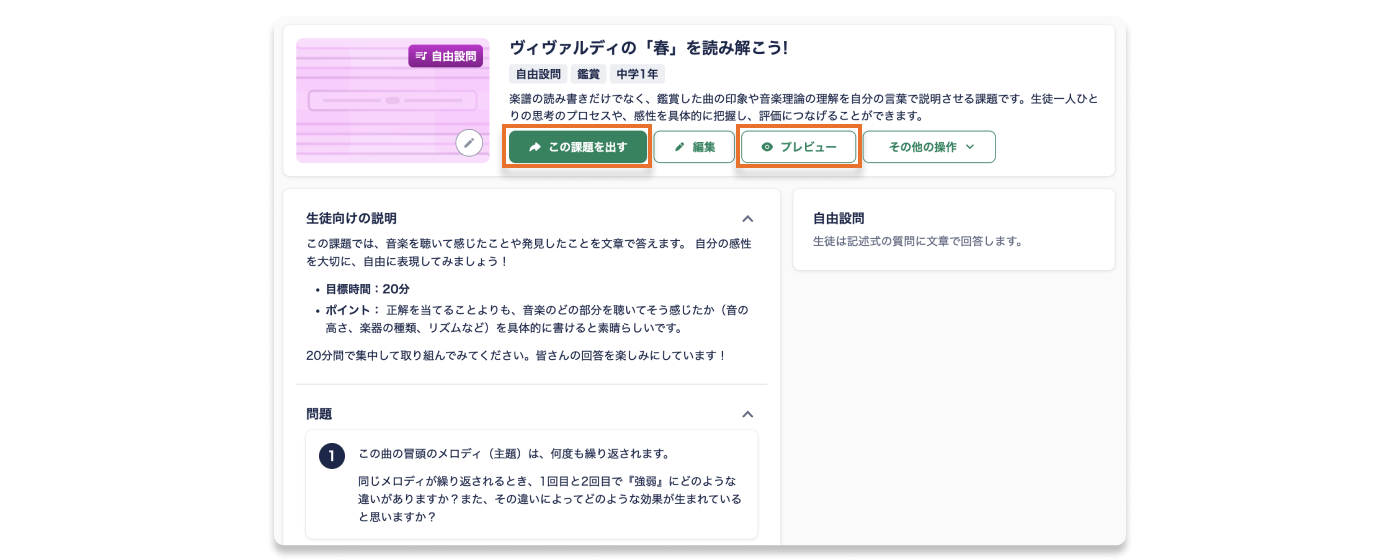
Task: Click the 自由設問 tag under the title
Action: tap(538, 74)
